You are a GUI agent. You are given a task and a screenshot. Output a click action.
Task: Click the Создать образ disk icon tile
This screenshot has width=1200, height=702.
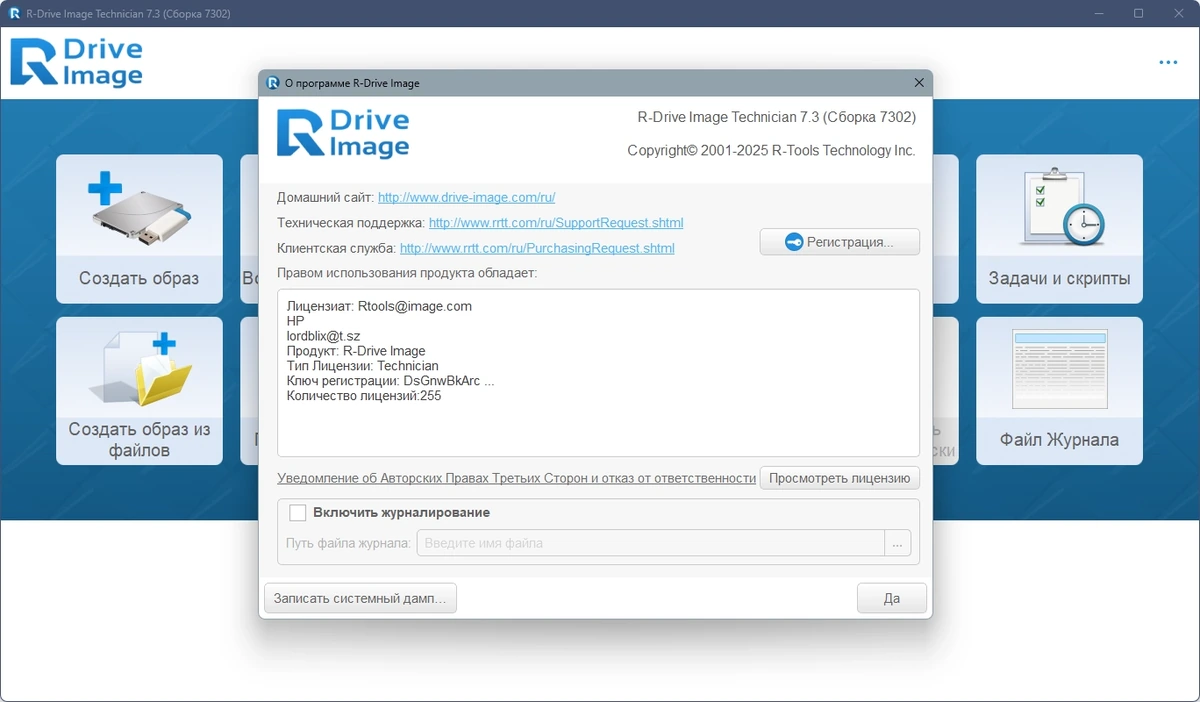coord(139,228)
